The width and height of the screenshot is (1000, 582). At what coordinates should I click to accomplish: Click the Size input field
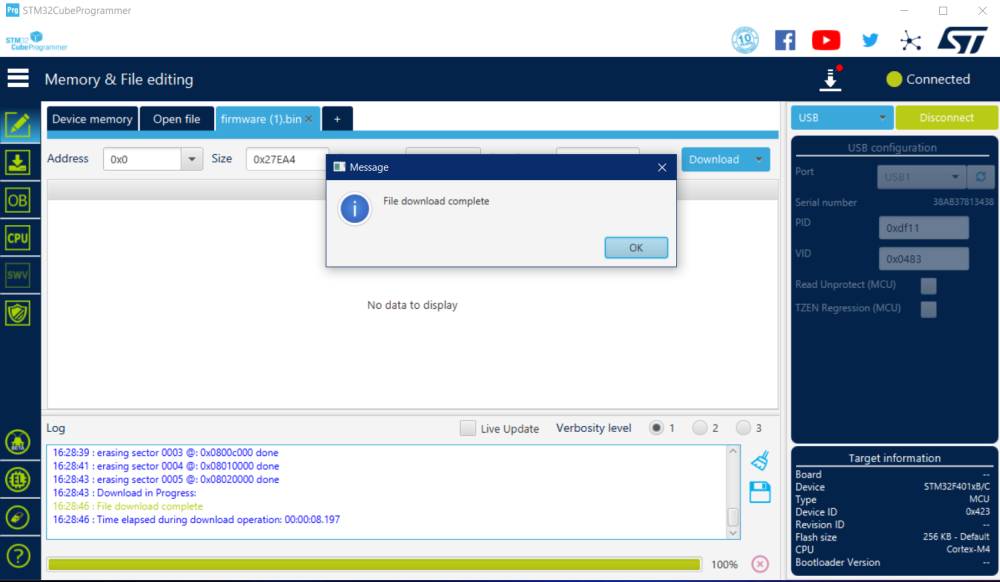286,159
